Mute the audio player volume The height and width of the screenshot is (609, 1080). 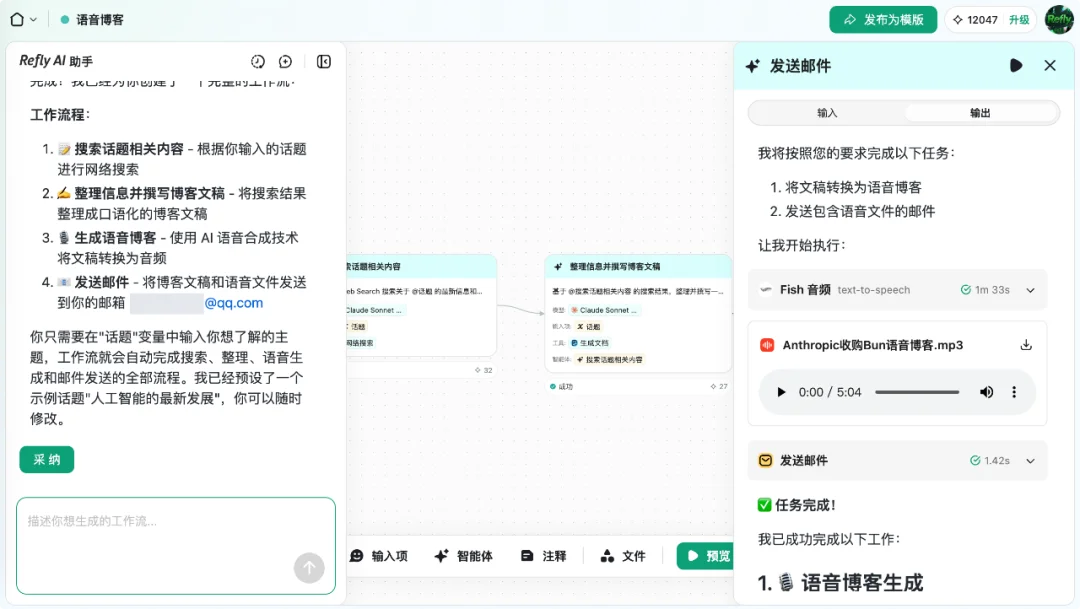tap(988, 392)
